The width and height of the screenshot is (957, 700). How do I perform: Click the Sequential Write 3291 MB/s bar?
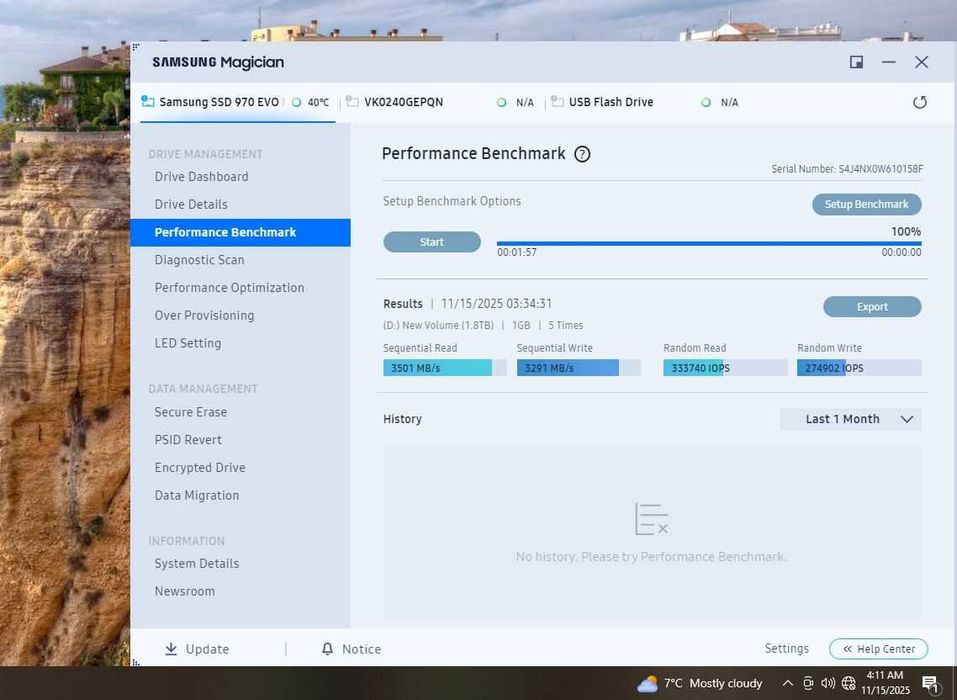tap(579, 368)
